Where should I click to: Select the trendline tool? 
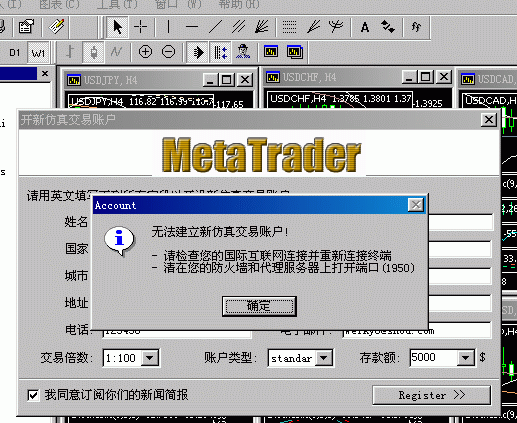[215, 27]
